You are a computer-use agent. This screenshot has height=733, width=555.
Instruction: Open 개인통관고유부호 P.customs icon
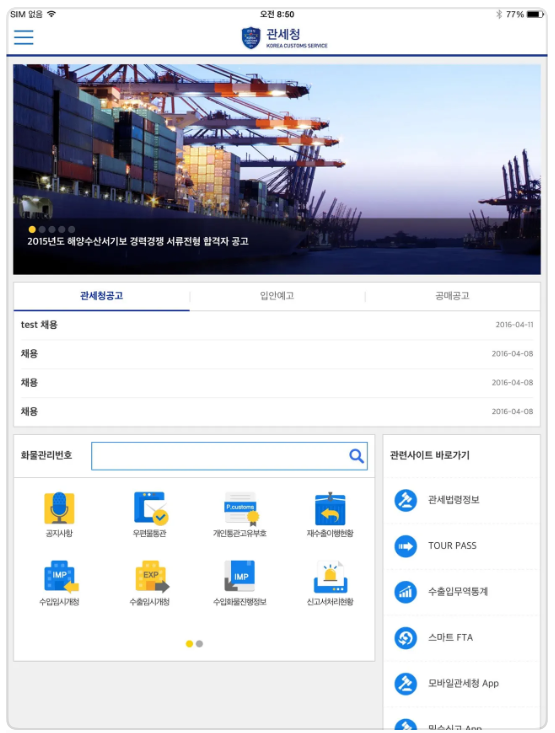241,508
